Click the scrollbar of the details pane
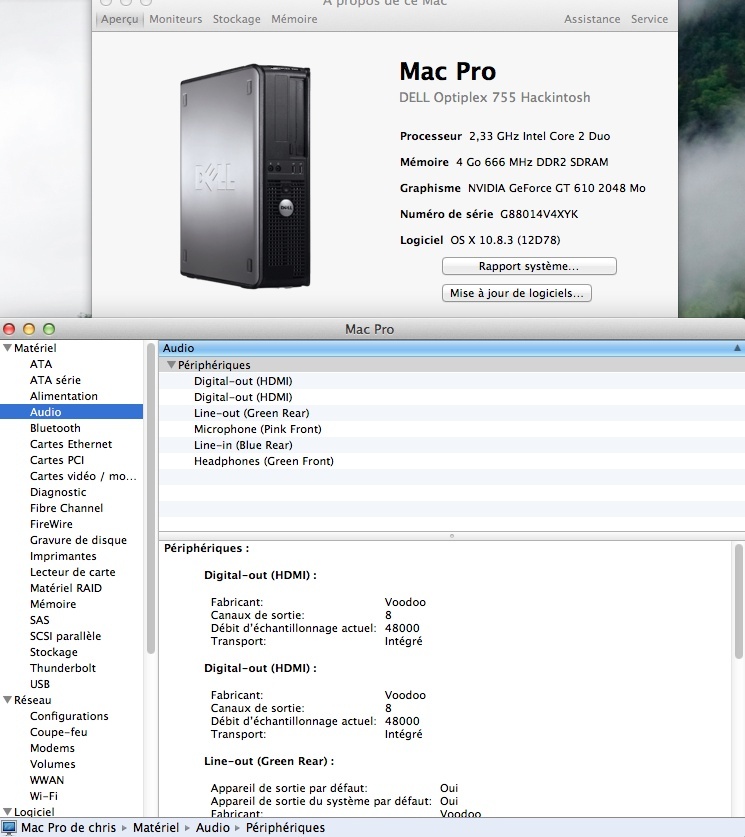The image size is (745, 837). [x=739, y=601]
